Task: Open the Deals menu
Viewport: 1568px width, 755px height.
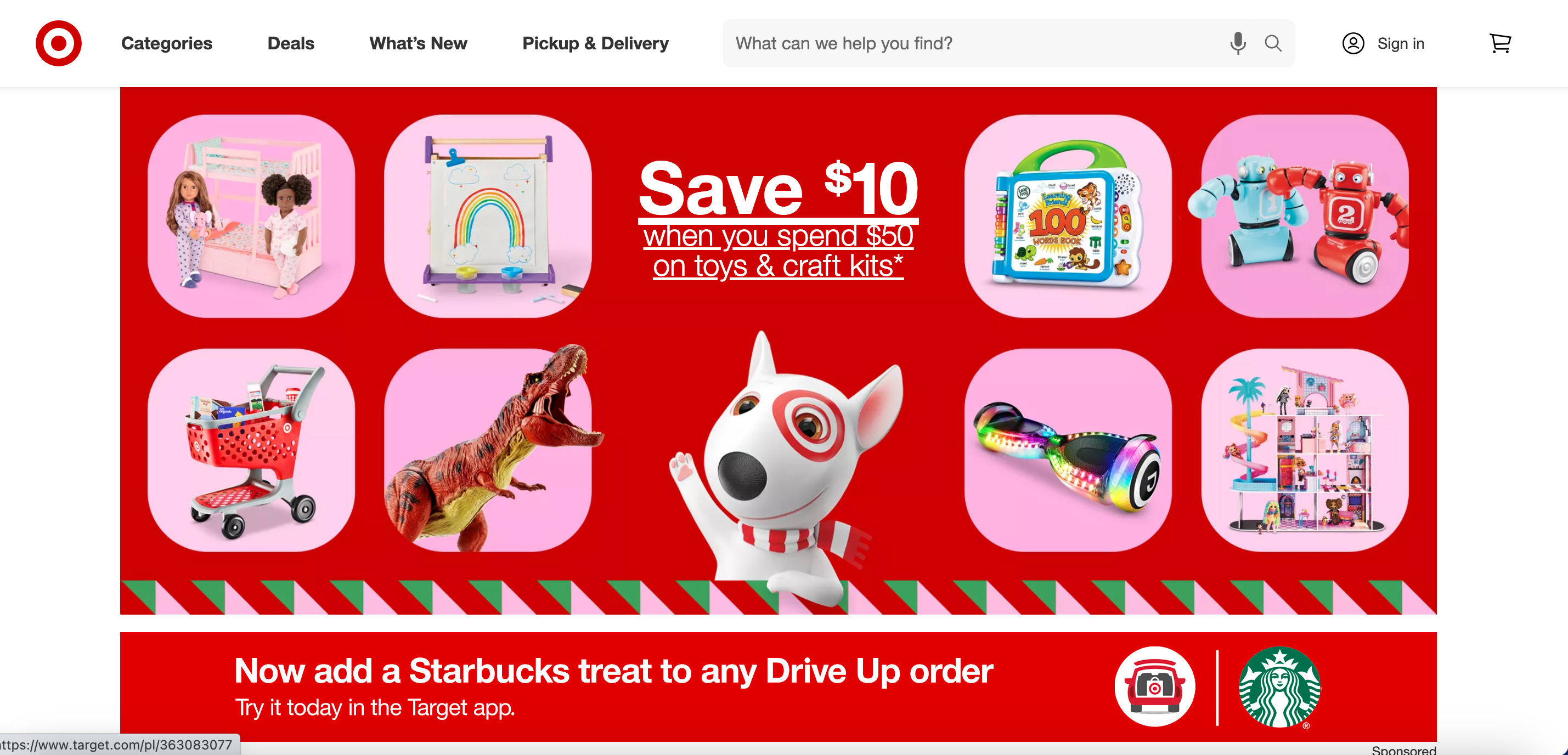Action: point(291,43)
